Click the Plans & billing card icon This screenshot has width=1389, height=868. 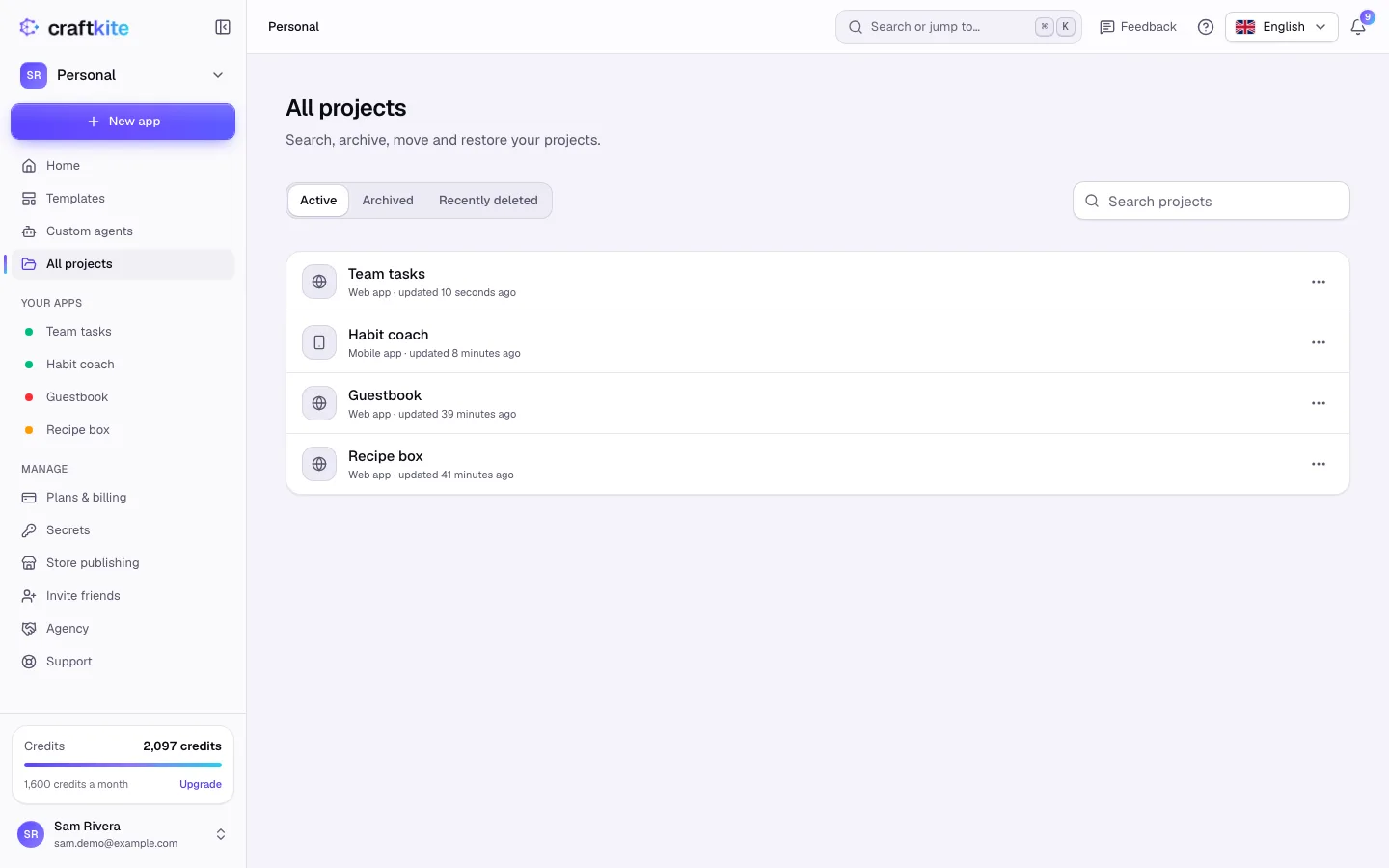click(x=29, y=498)
